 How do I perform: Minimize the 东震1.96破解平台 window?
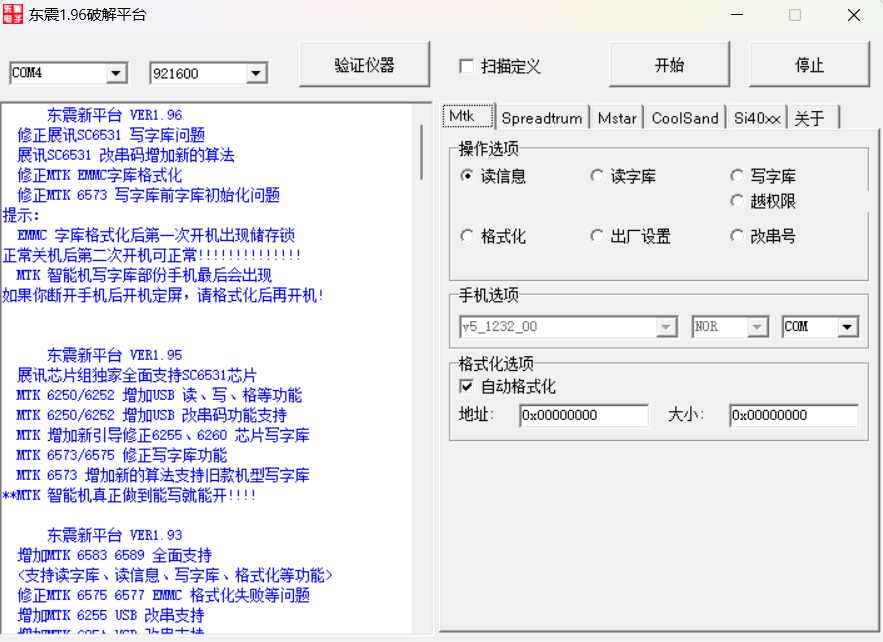tap(737, 15)
